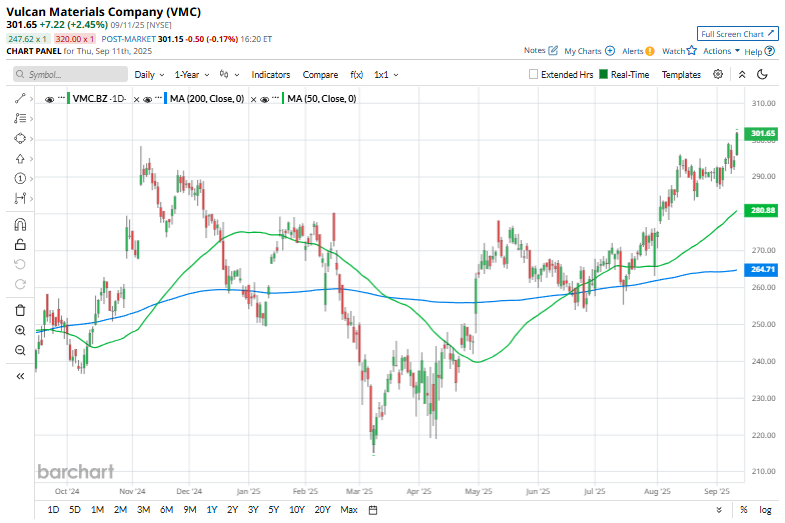The image size is (785, 523).
Task: Hide the MA 200 indicator
Action: click(x=147, y=100)
